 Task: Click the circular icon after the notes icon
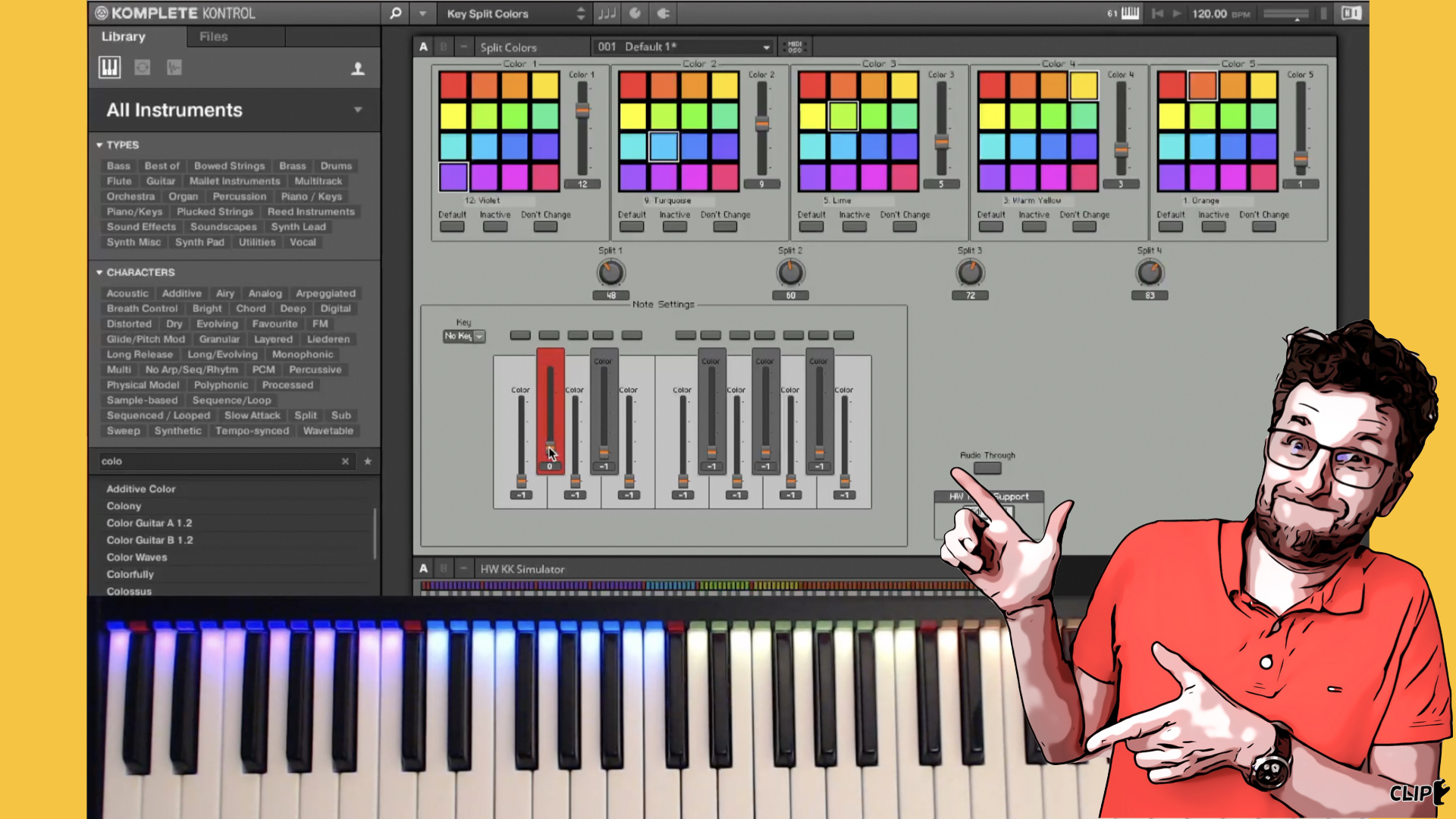[635, 14]
